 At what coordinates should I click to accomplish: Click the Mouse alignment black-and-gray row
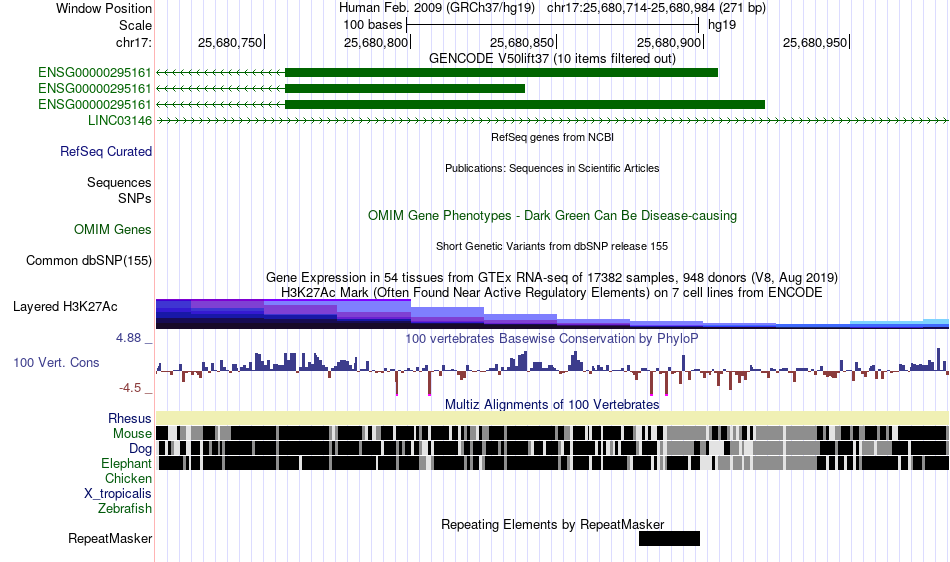coord(553,433)
